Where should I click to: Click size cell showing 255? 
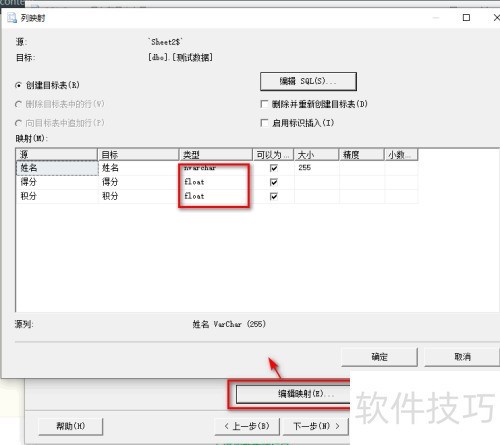point(317,168)
